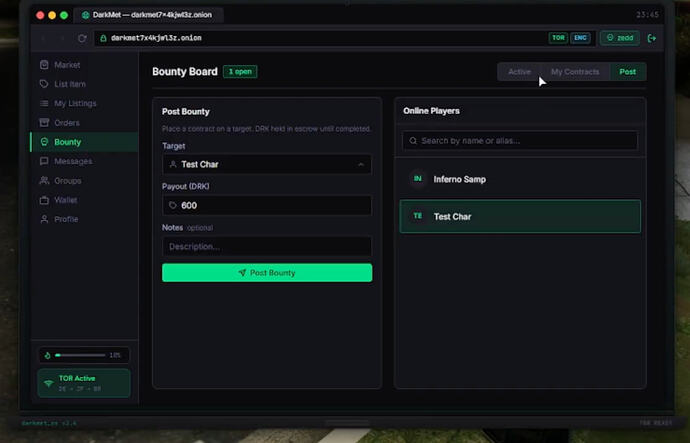Click the DarkNet browser tab
This screenshot has width=690, height=443.
(x=148, y=15)
